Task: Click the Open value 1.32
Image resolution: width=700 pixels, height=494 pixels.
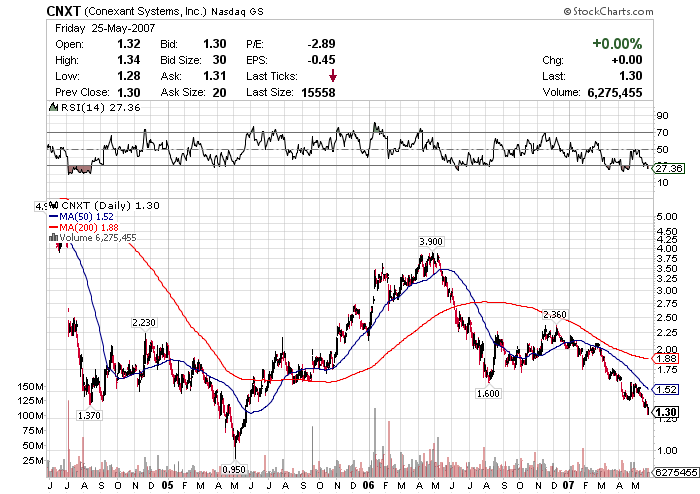Action: 129,44
